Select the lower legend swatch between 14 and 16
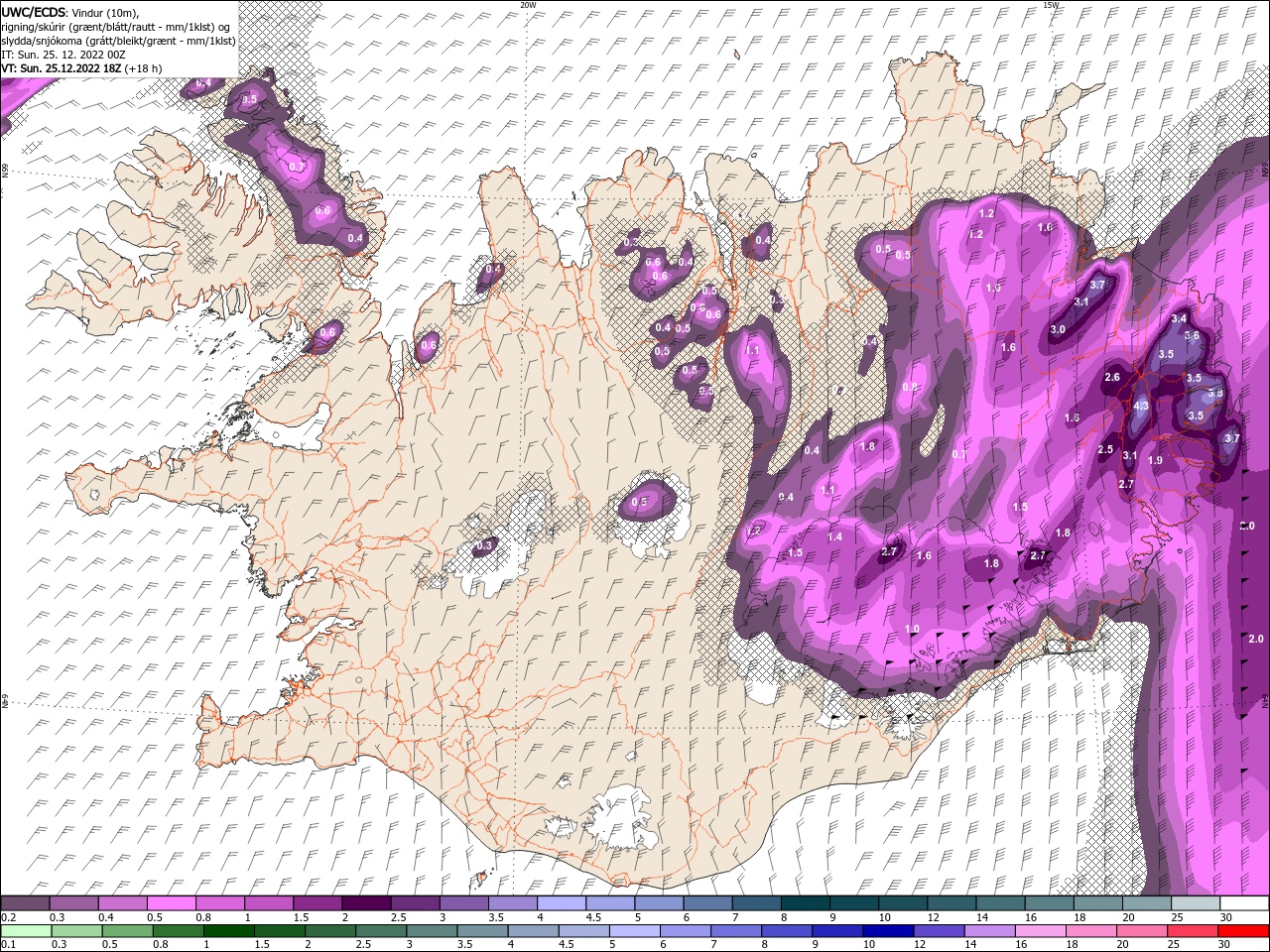 989,931
